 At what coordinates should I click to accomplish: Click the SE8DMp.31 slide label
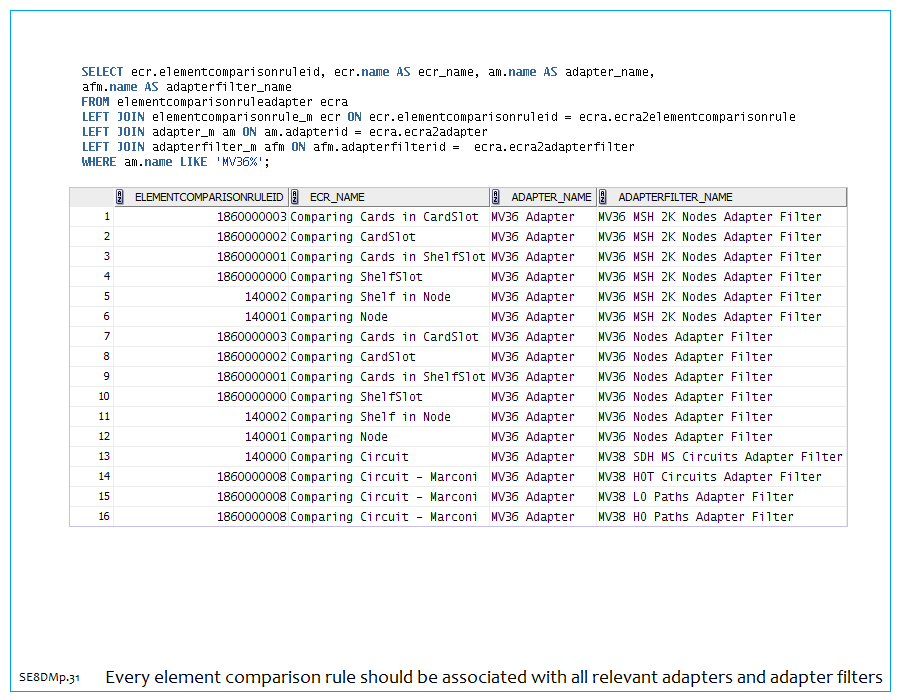point(49,678)
